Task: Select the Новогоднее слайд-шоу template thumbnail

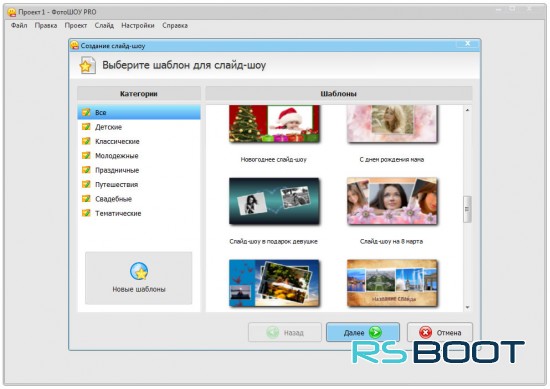Action: pyautogui.click(x=274, y=123)
